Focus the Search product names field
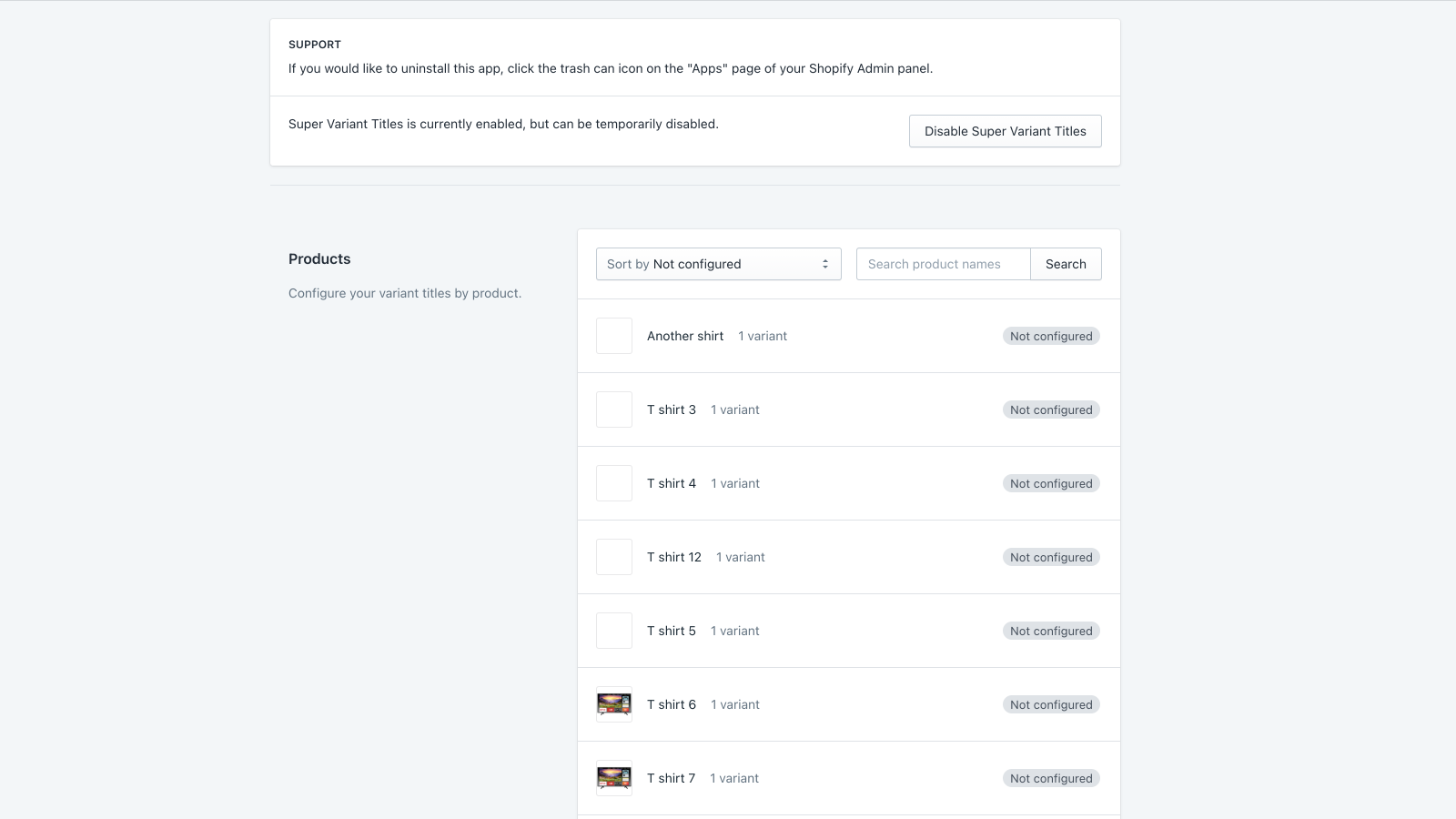The width and height of the screenshot is (1456, 819). pyautogui.click(x=944, y=264)
